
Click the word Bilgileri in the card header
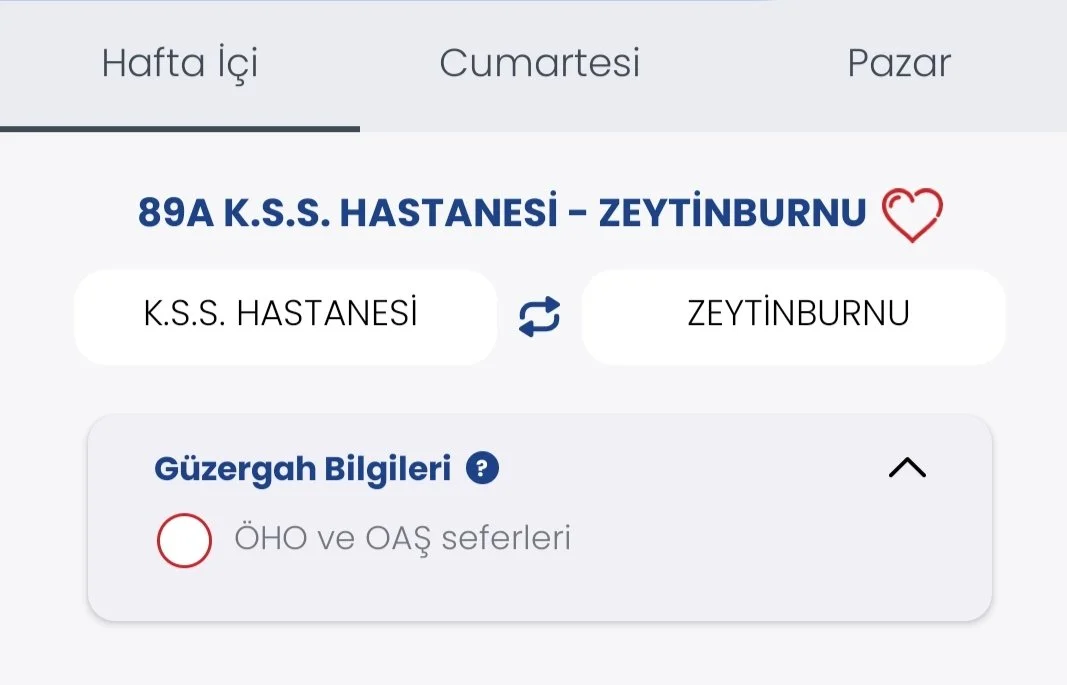click(388, 468)
